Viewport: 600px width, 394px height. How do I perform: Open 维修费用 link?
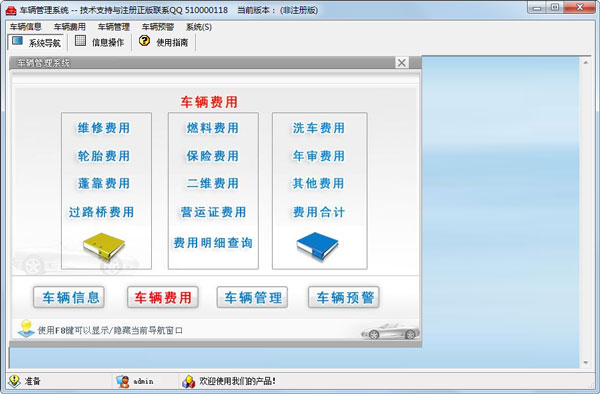104,128
